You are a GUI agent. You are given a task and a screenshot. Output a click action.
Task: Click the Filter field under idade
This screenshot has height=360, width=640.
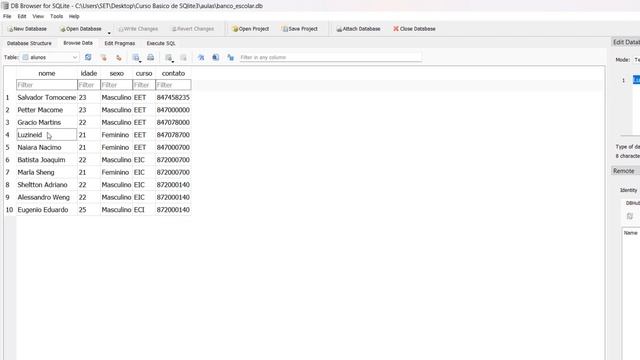pos(89,85)
